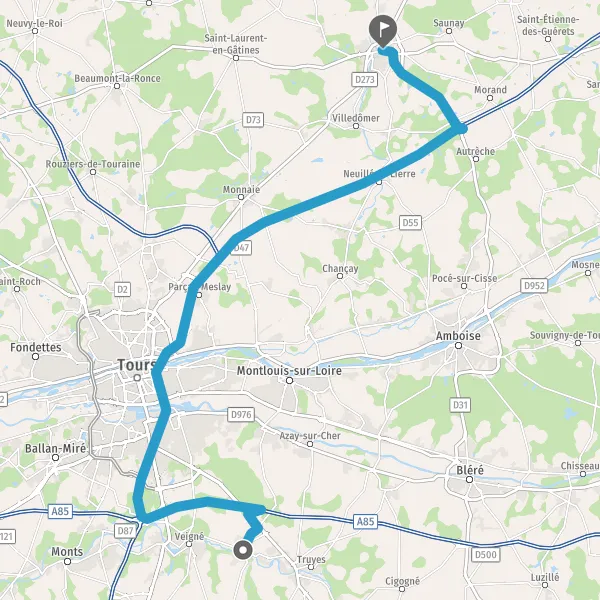Viewport: 600px width, 600px height.
Task: Click the Montlouis-sur-Loire town label
Action: click(x=289, y=370)
